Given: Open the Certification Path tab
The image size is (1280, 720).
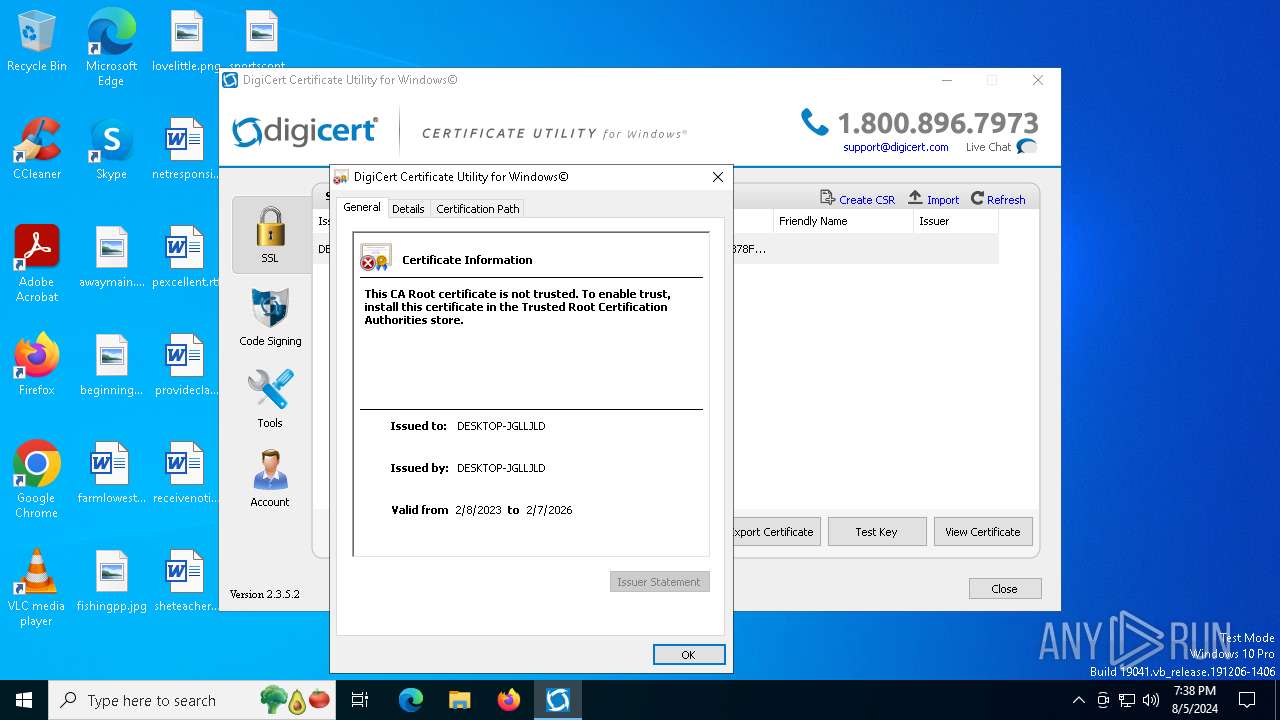Looking at the screenshot, I should [478, 208].
